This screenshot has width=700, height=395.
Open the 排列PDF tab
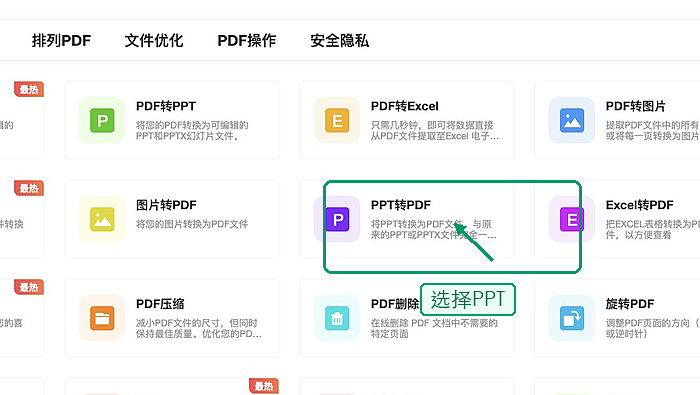(61, 41)
